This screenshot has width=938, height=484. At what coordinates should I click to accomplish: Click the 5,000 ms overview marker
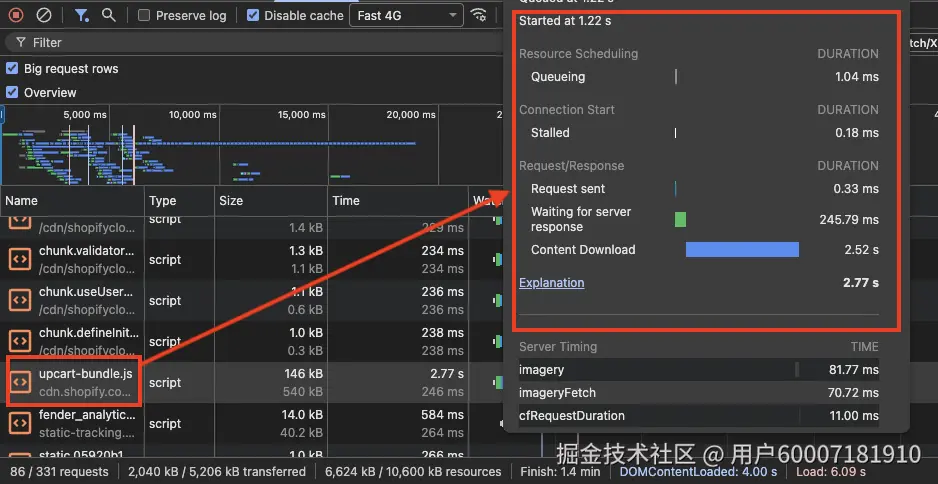(85, 114)
